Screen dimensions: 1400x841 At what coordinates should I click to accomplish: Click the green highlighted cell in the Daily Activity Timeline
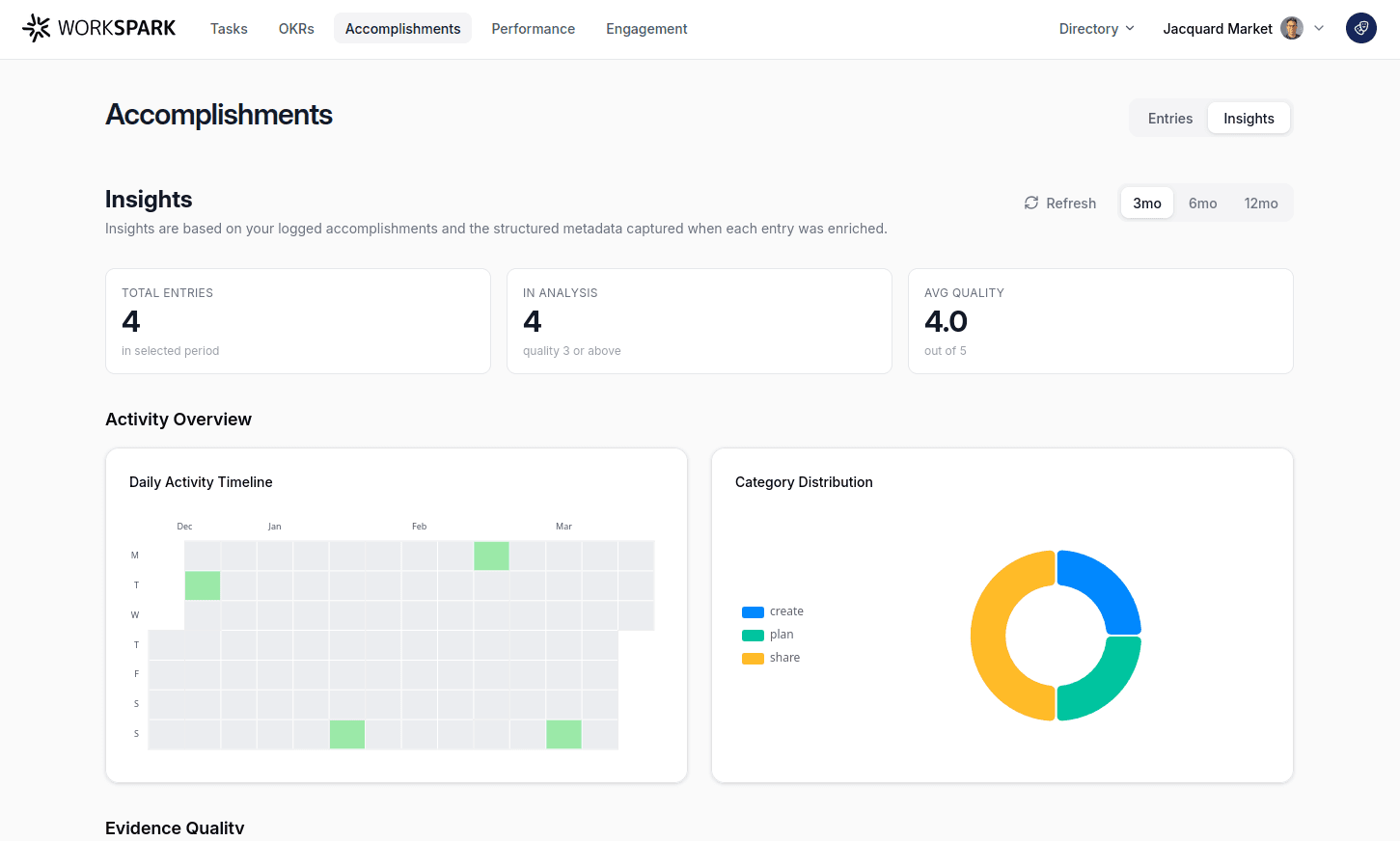coord(491,556)
